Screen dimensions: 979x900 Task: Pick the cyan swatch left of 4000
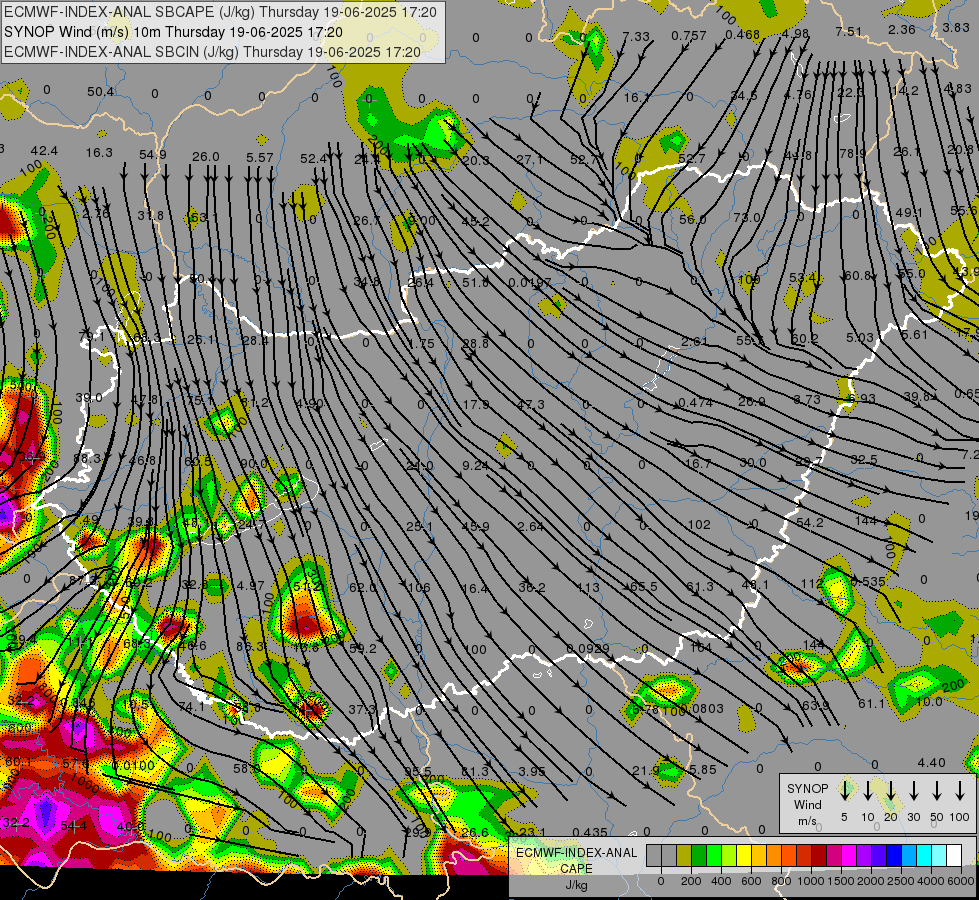(924, 856)
